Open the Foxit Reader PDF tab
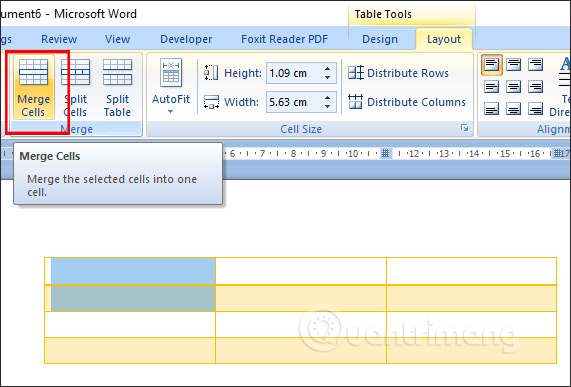Screen dimensions: 571x387 [x=284, y=39]
